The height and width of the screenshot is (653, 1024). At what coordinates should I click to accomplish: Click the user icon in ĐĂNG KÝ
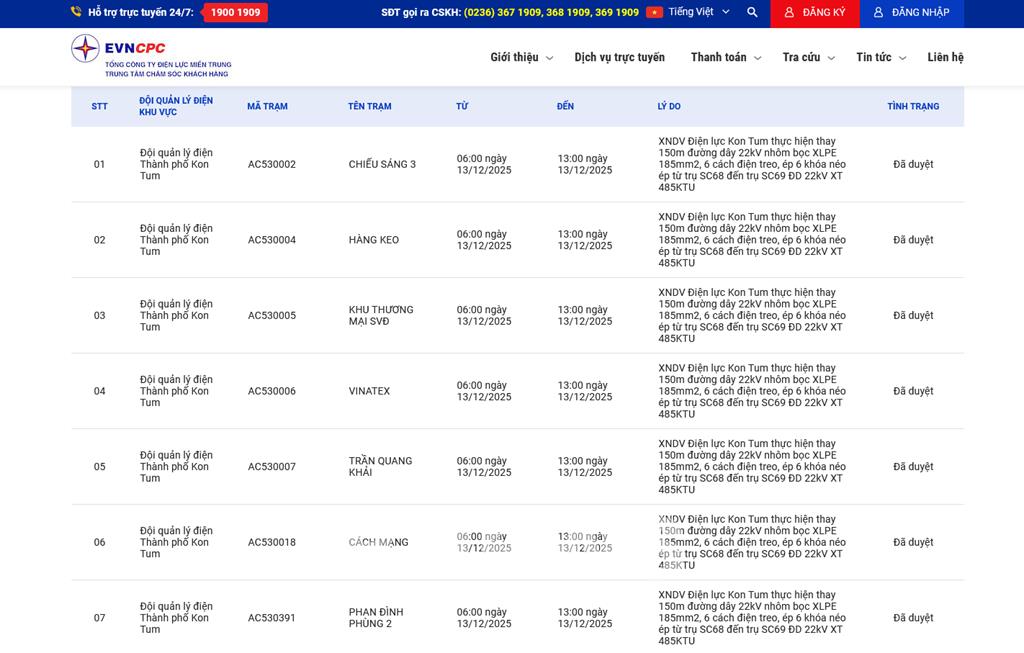click(789, 13)
